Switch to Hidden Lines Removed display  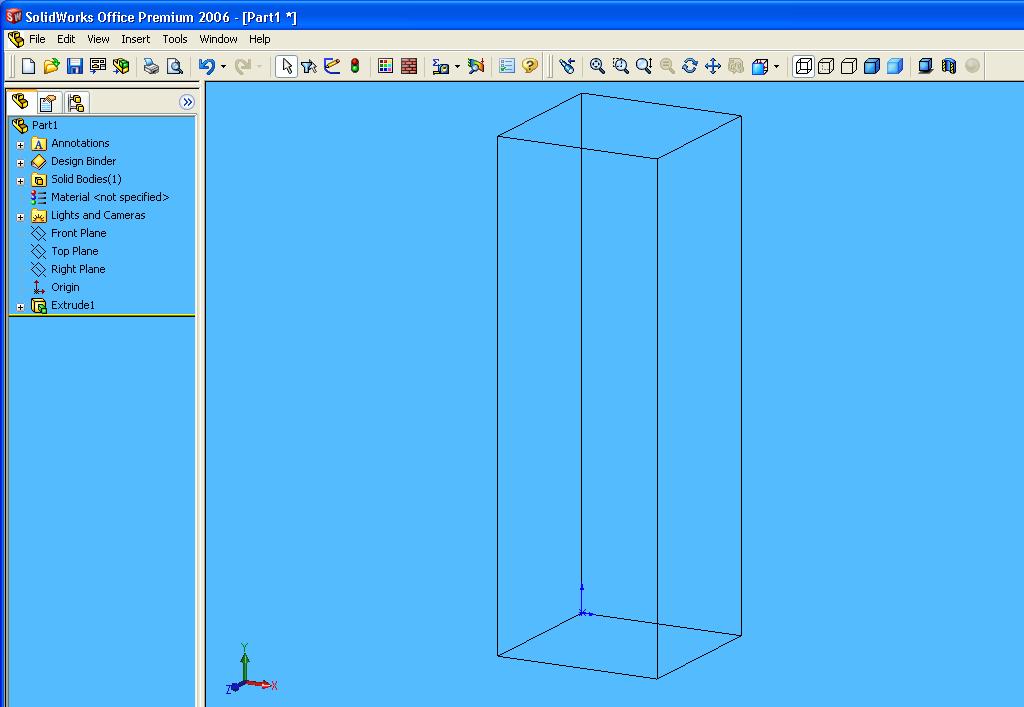849,66
